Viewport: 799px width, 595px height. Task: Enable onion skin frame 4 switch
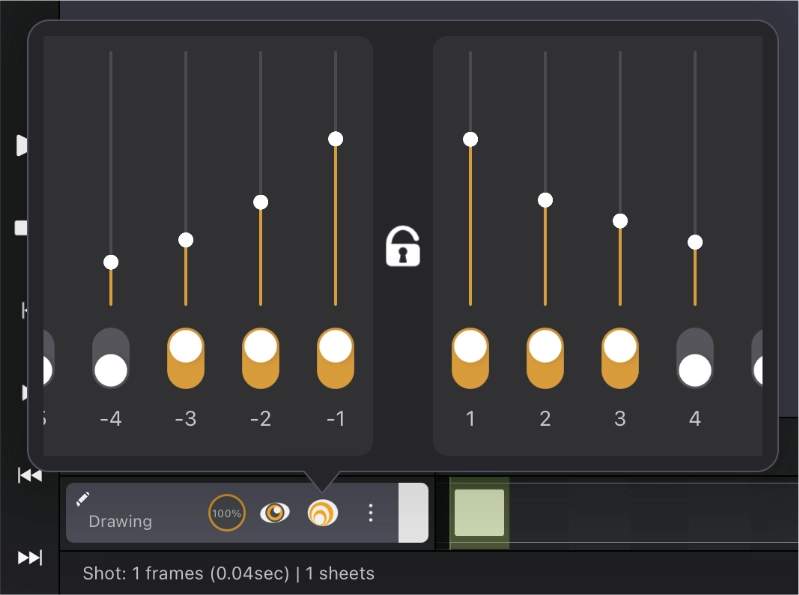[695, 358]
